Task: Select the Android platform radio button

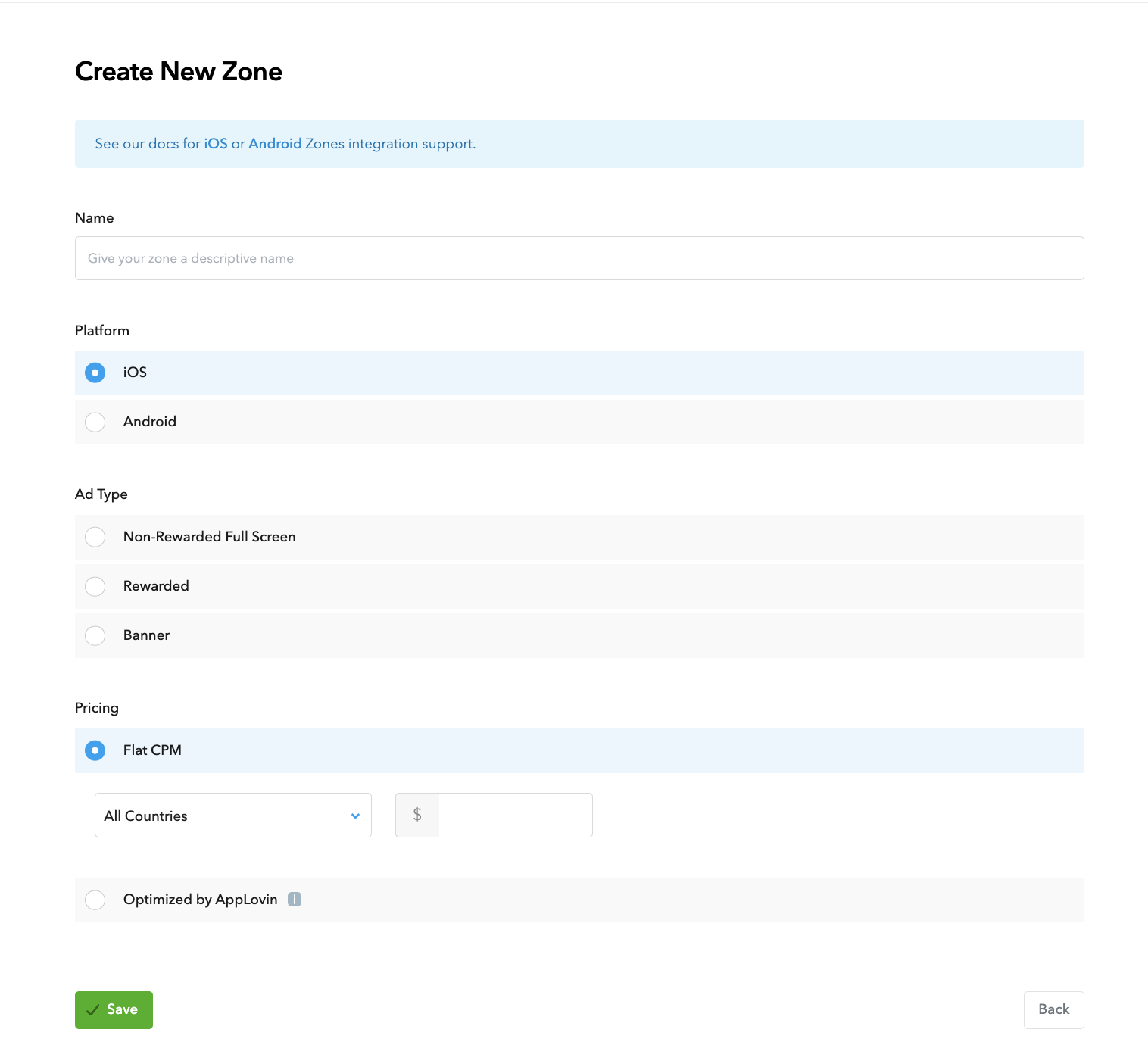Action: click(95, 422)
